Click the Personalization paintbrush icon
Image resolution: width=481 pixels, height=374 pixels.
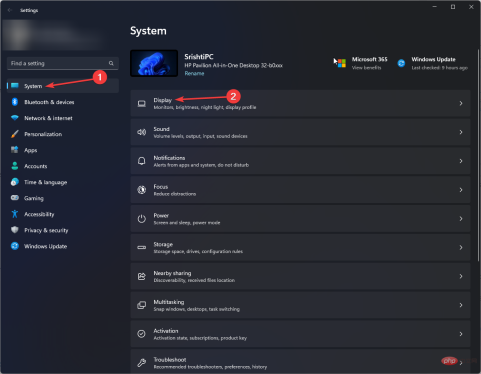15,134
